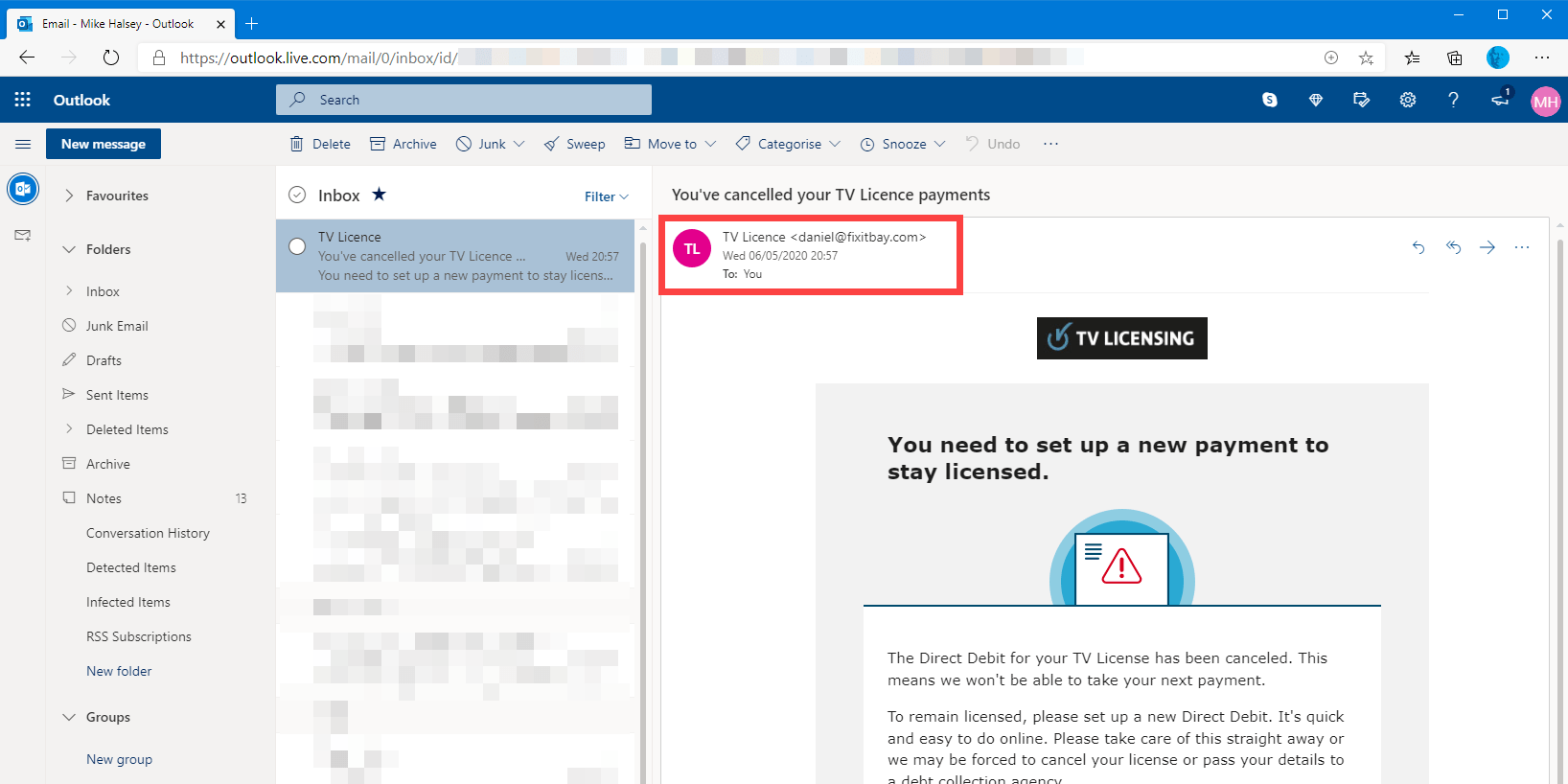Open Skype from the Outlook header
The height and width of the screenshot is (784, 1568).
click(x=1270, y=100)
